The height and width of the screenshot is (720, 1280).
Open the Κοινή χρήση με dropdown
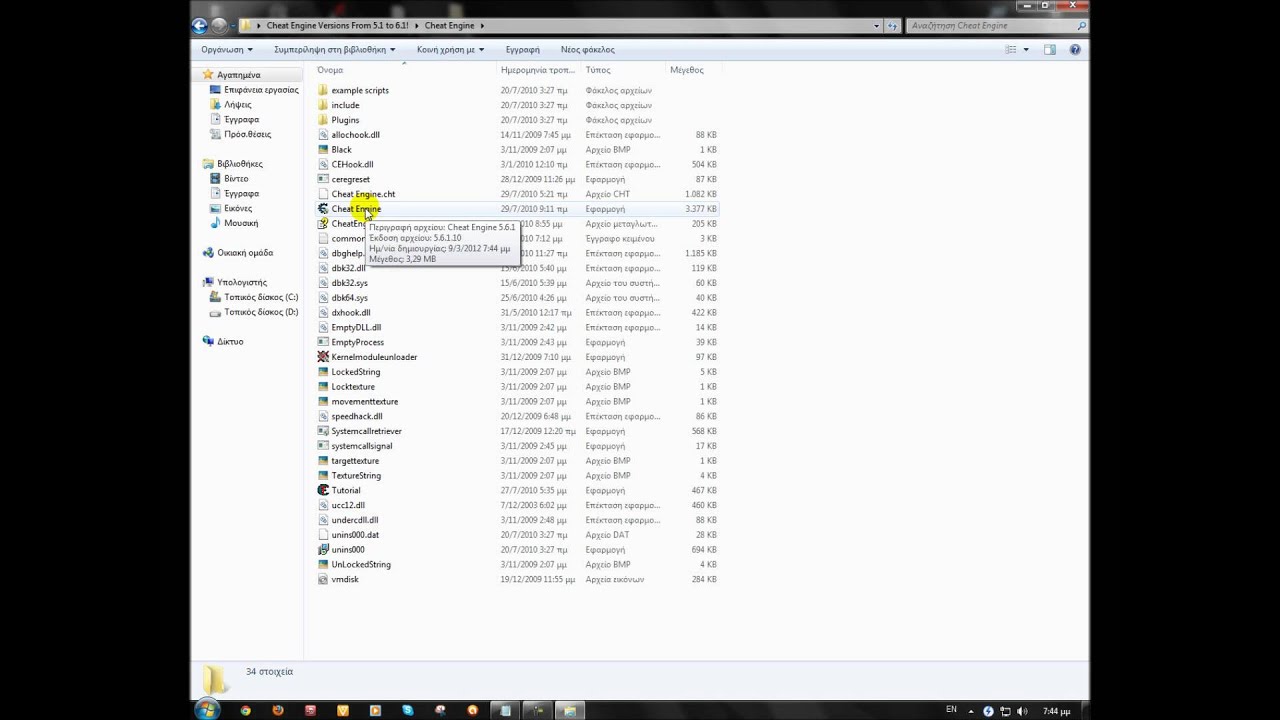(x=451, y=49)
